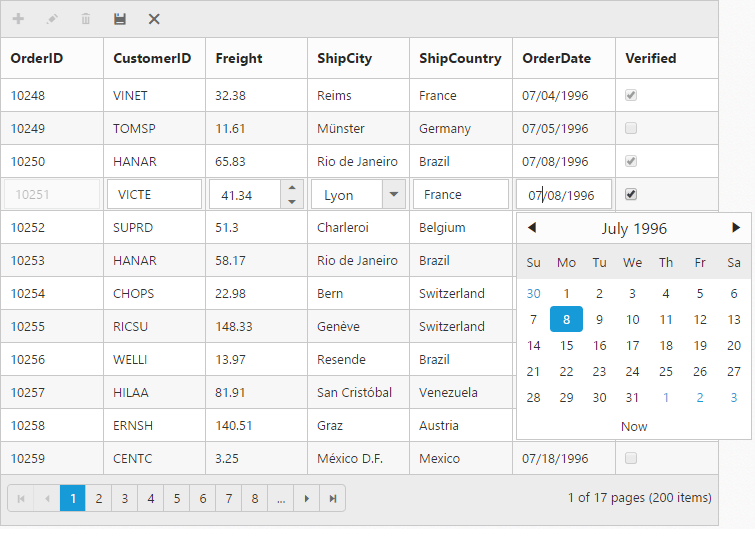Select order 10258 cell
This screenshot has height=534, width=755.
52,425
